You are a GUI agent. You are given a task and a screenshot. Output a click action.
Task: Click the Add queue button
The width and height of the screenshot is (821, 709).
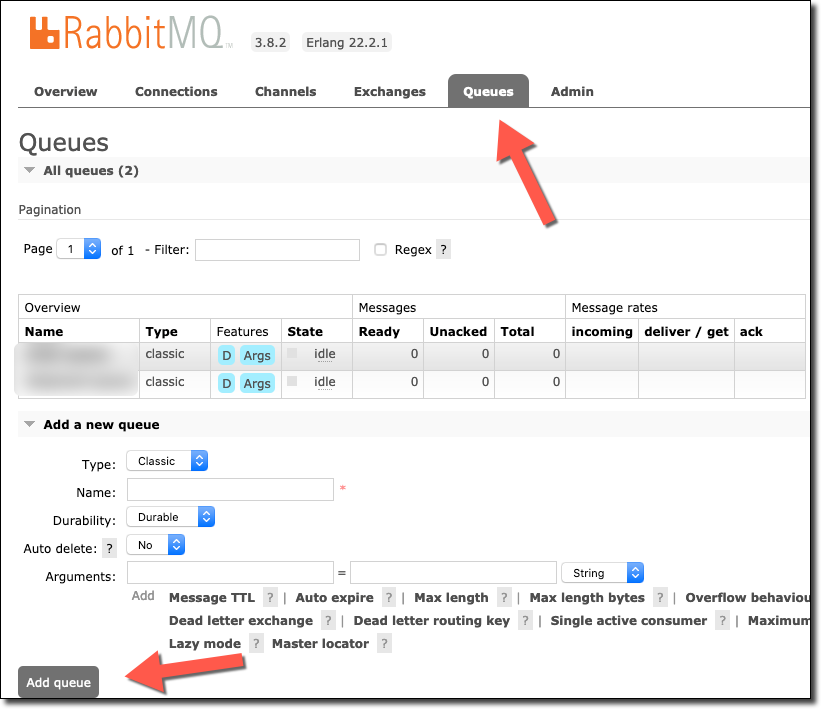[59, 682]
